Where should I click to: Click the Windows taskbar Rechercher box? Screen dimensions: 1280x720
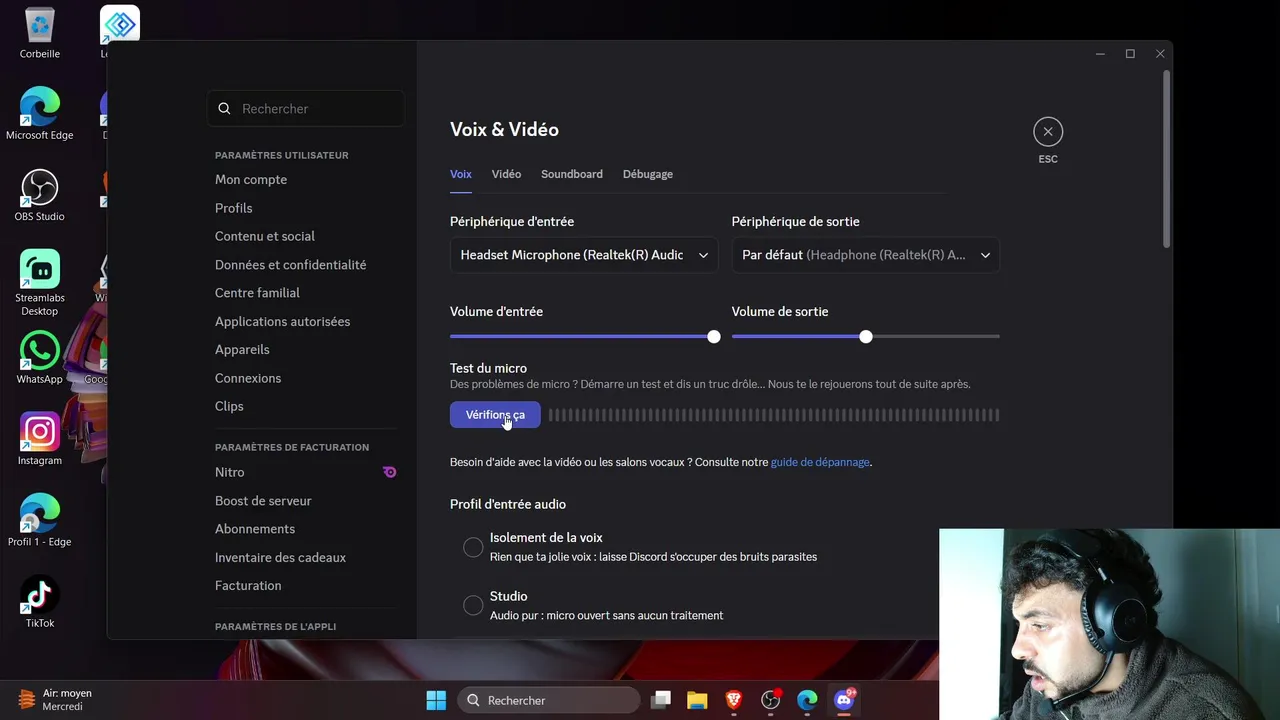coord(549,700)
